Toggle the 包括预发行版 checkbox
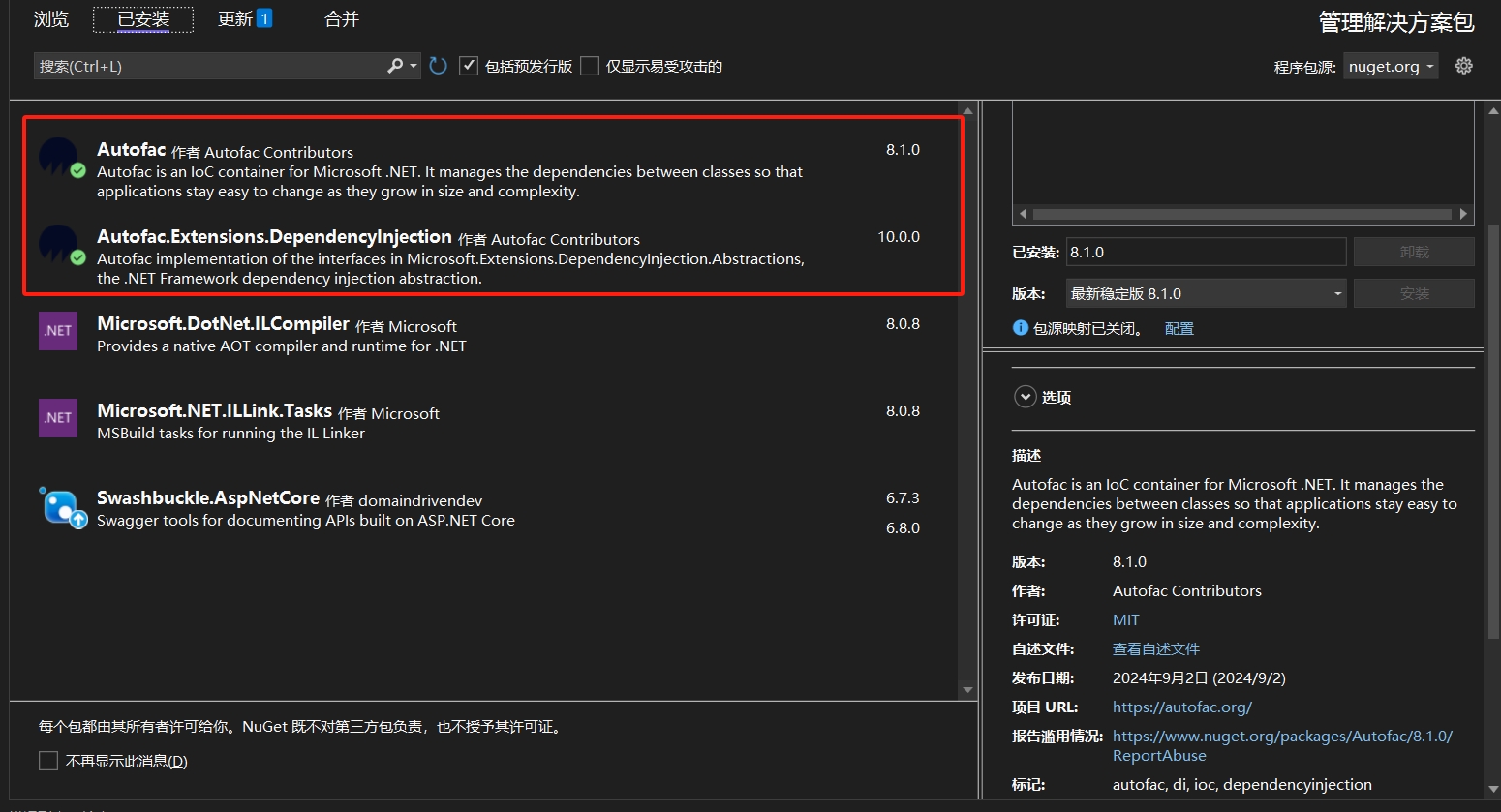Screen dimensions: 1501x812 [x=469, y=66]
